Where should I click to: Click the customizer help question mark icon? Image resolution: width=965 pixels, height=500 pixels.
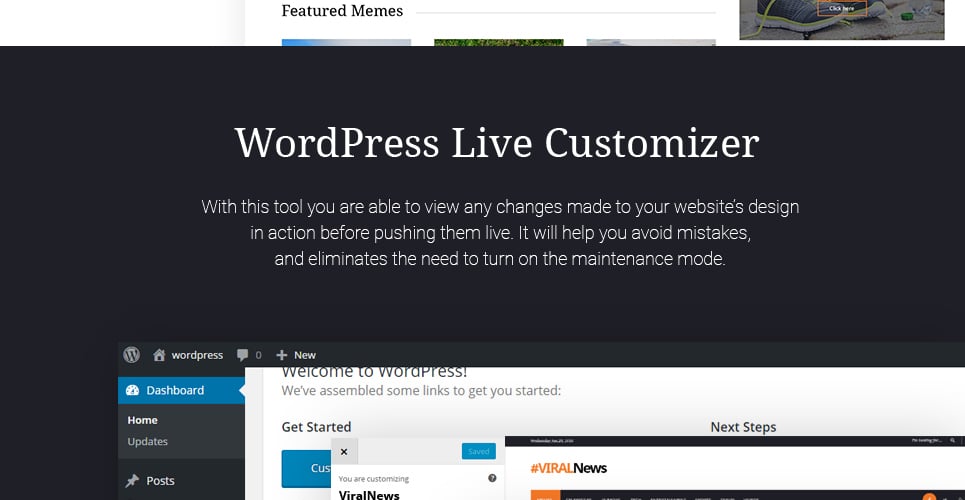(492, 478)
